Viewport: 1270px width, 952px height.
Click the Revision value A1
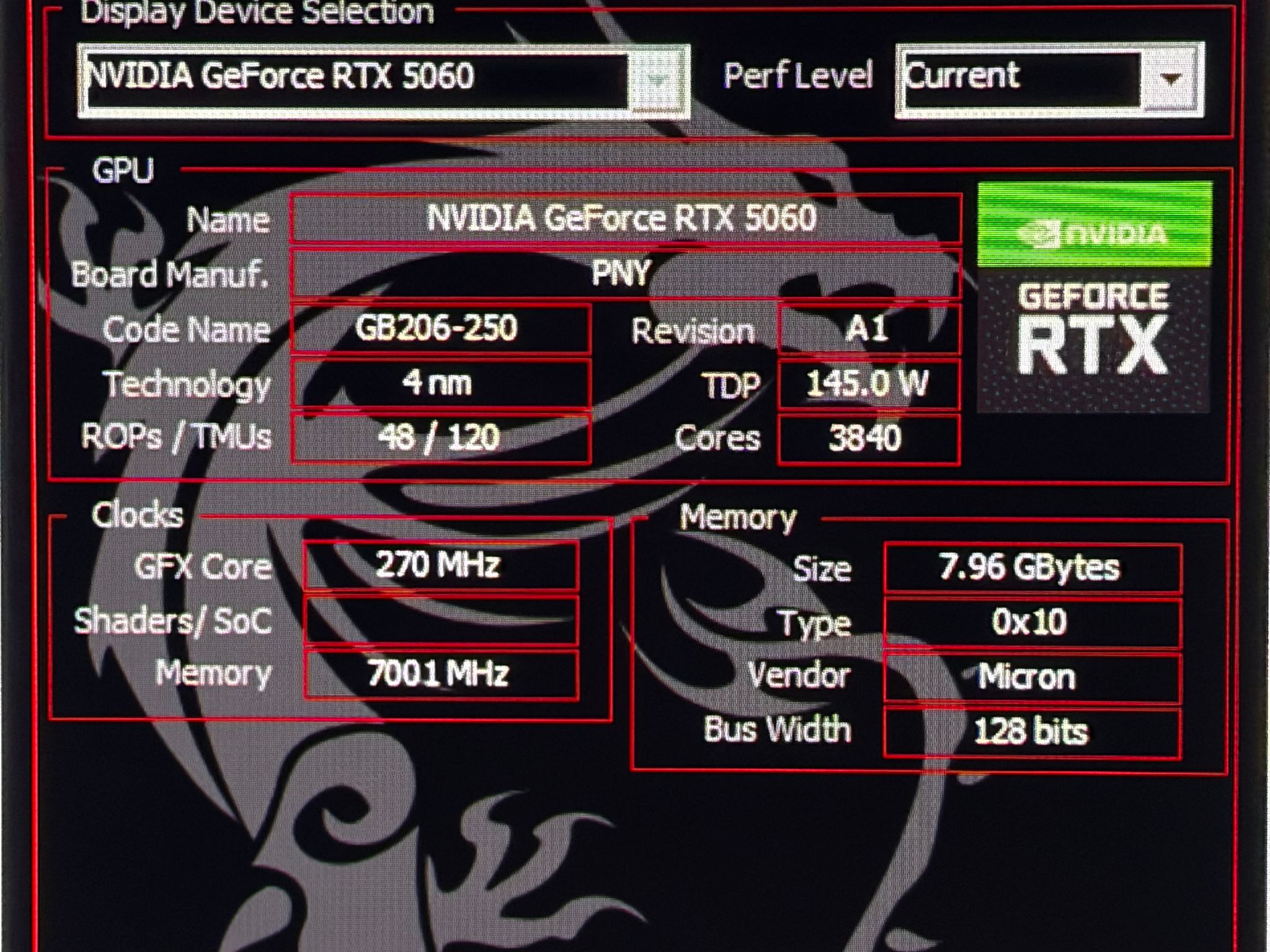869,329
